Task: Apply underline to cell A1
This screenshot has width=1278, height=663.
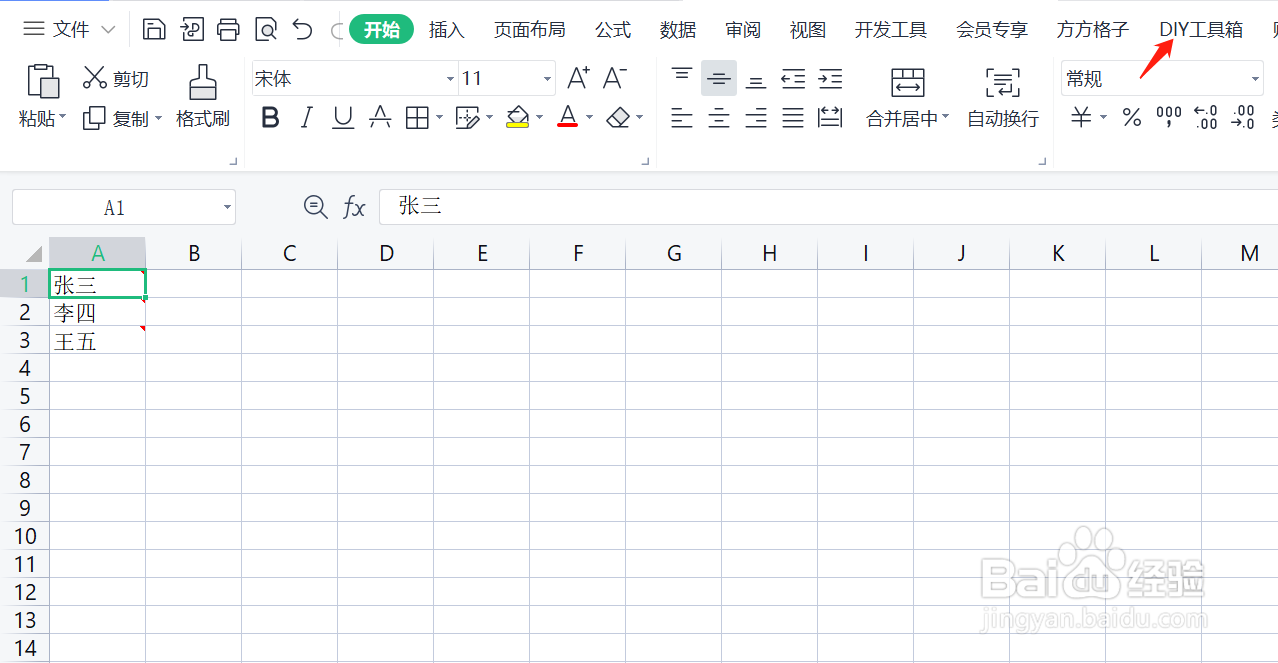Action: (342, 117)
